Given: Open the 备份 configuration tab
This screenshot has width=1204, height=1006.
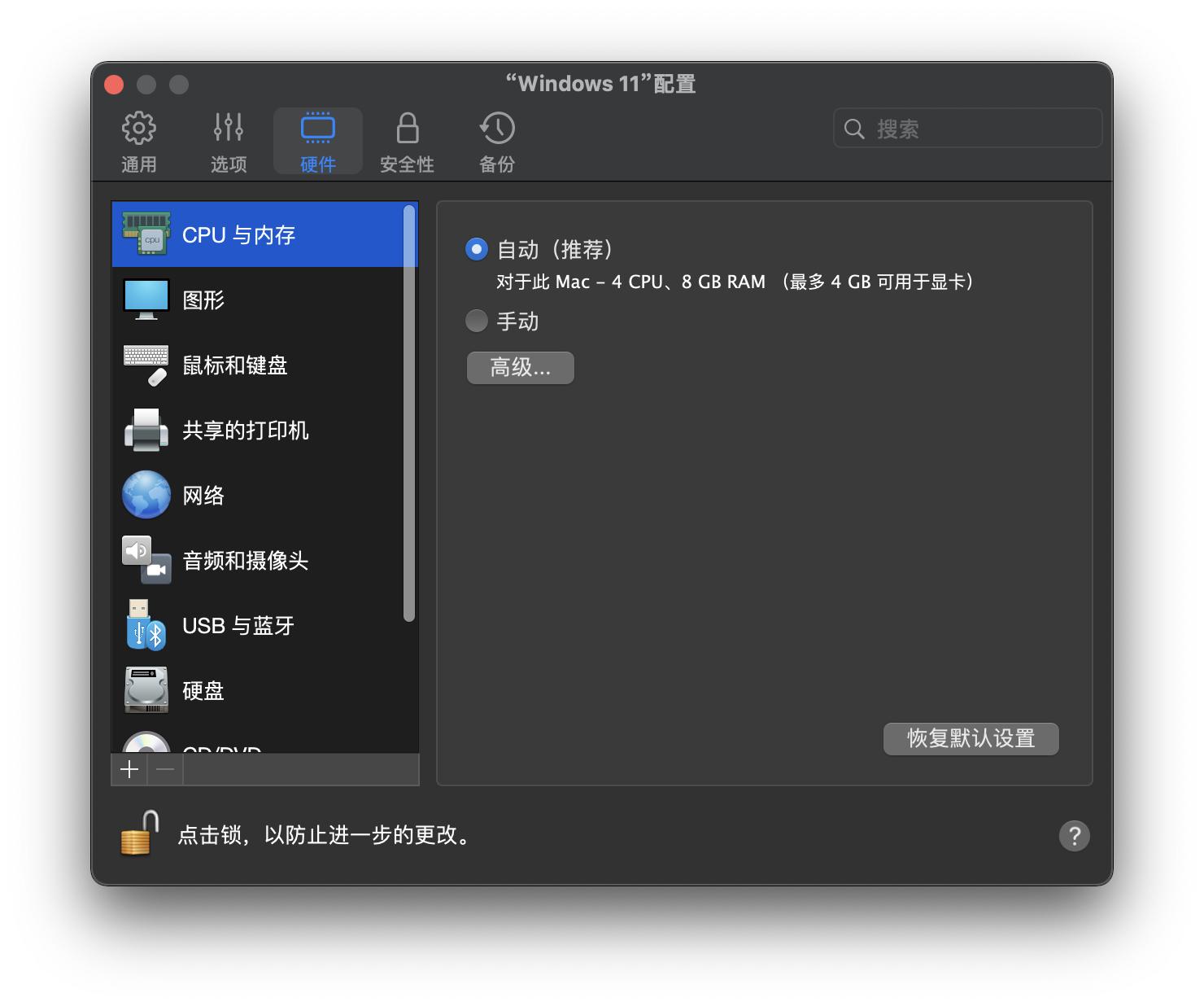Looking at the screenshot, I should (496, 138).
